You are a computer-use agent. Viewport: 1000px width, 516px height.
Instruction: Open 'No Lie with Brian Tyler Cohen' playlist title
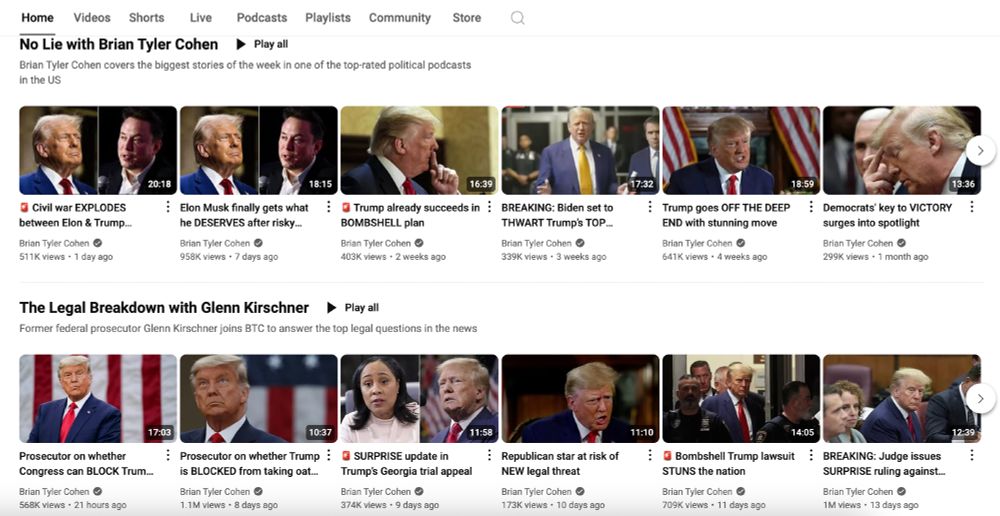click(x=119, y=44)
